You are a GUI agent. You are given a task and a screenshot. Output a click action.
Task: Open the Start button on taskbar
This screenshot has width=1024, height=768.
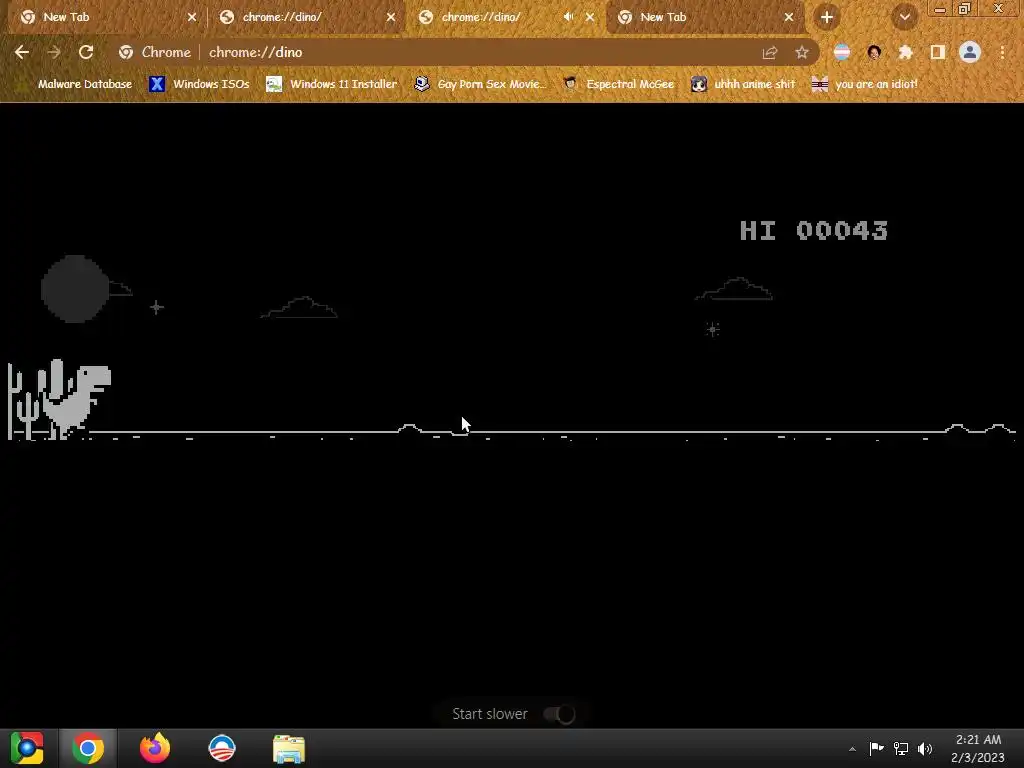point(27,748)
